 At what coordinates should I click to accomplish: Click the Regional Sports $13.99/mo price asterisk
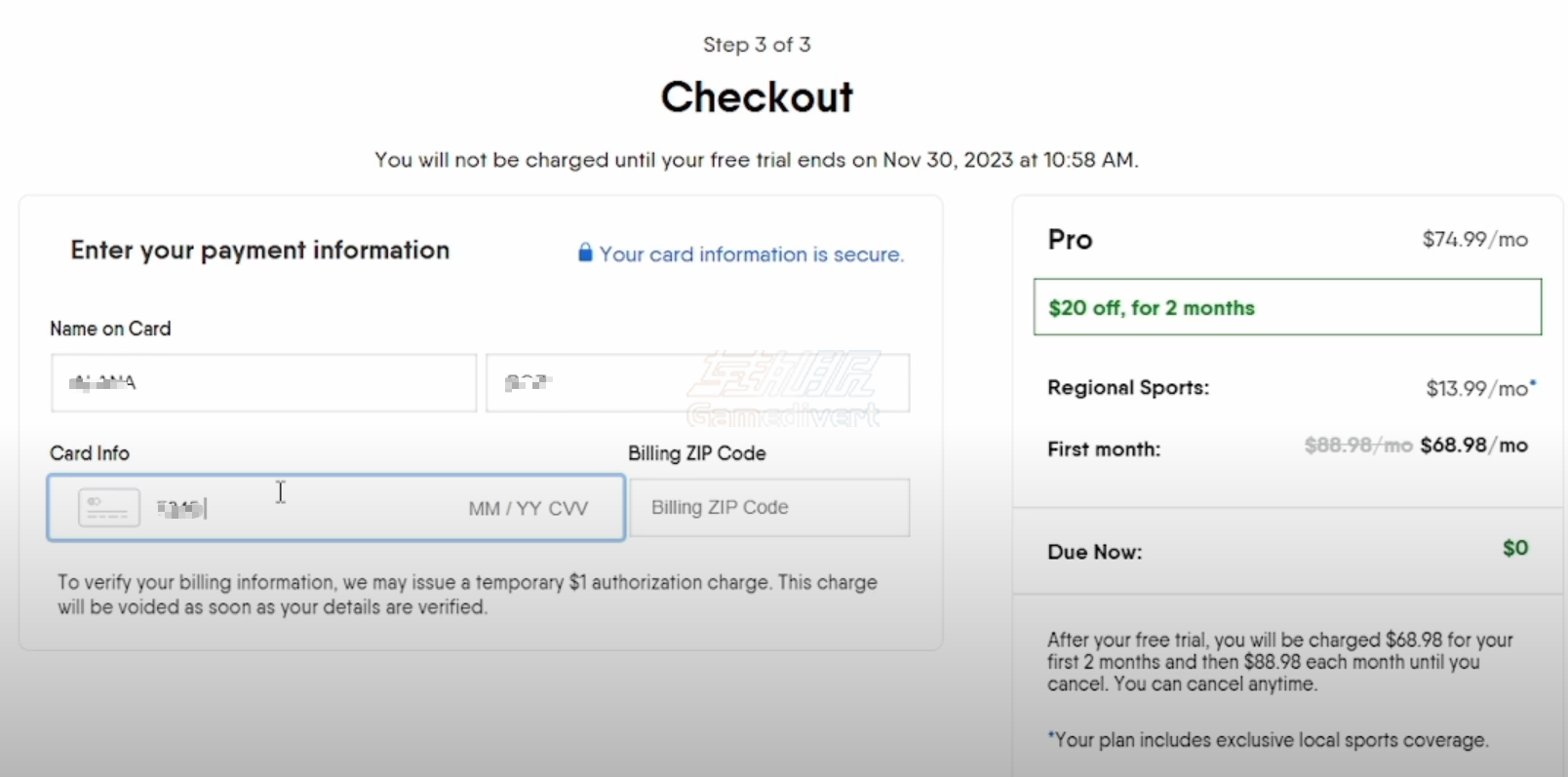pos(1533,384)
